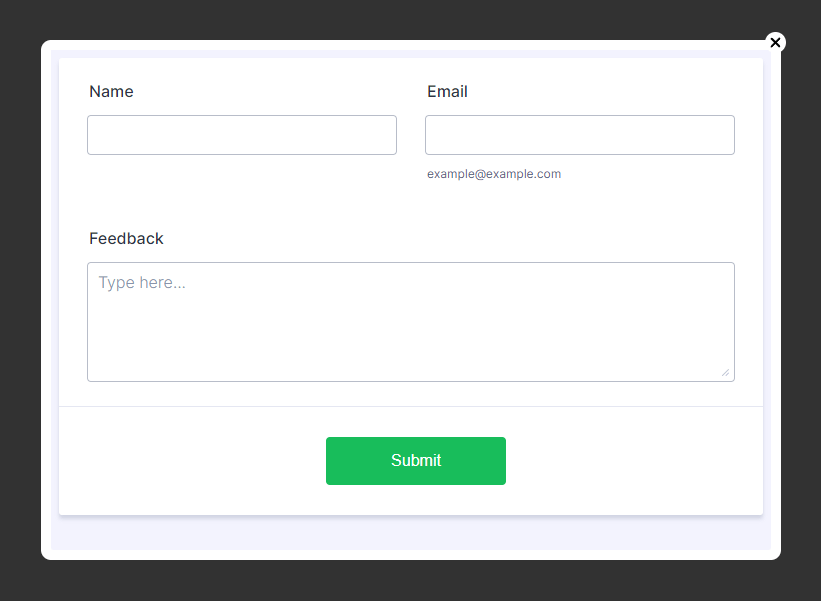Click the corner grip of the Feedback box

point(725,373)
